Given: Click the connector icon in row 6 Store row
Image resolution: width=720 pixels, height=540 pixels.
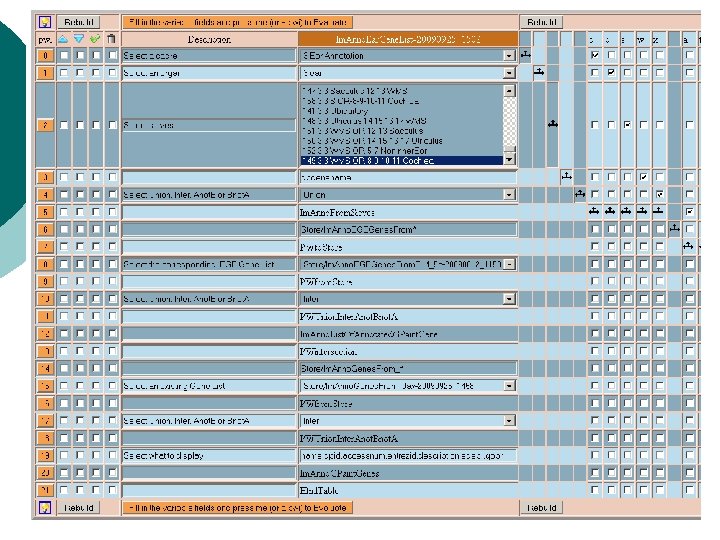Looking at the screenshot, I should (x=674, y=228).
